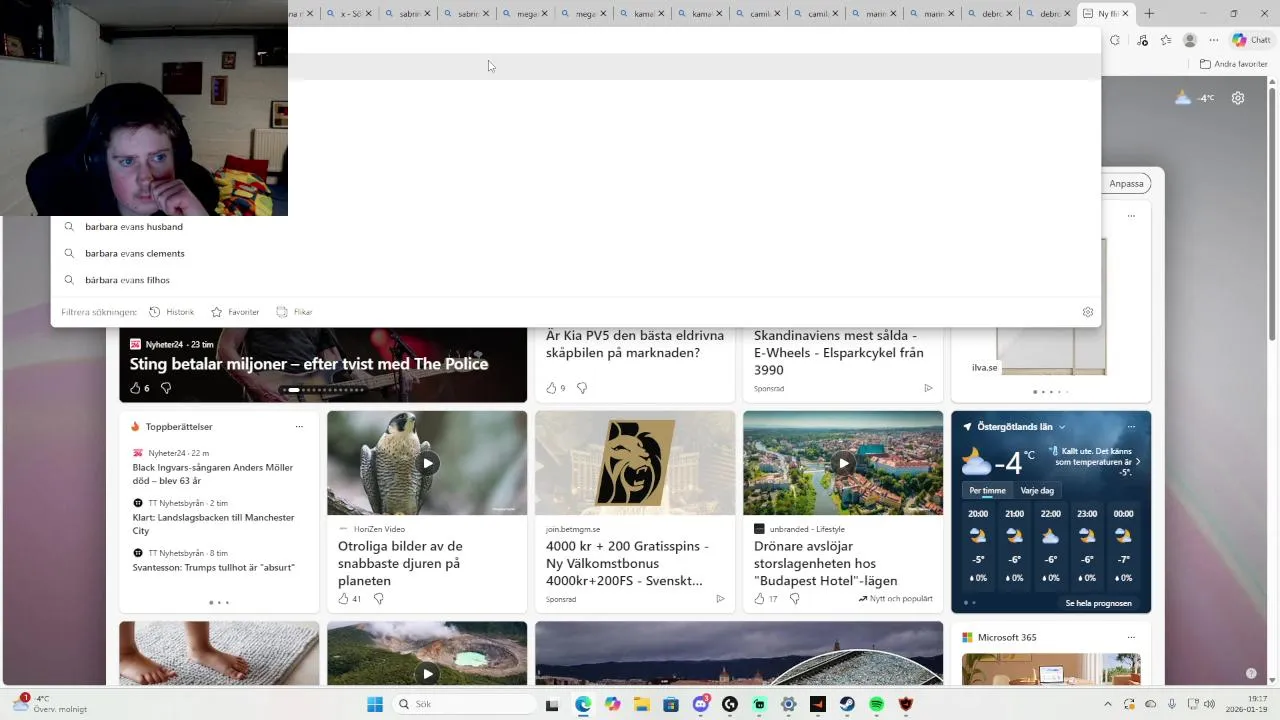Play the Budapest Hotel drone video
The image size is (1280, 720).
pos(843,463)
